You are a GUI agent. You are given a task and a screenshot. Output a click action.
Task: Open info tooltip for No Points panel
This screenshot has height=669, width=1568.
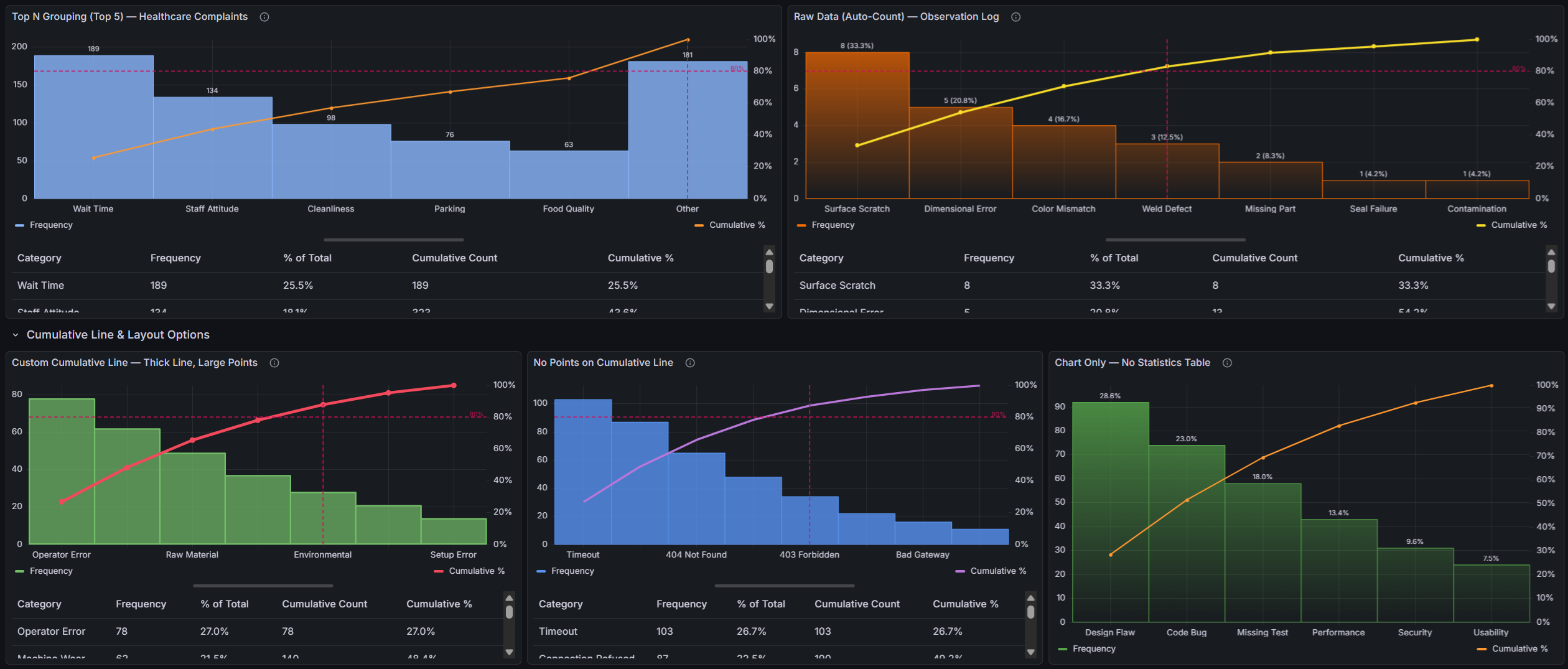pyautogui.click(x=689, y=363)
